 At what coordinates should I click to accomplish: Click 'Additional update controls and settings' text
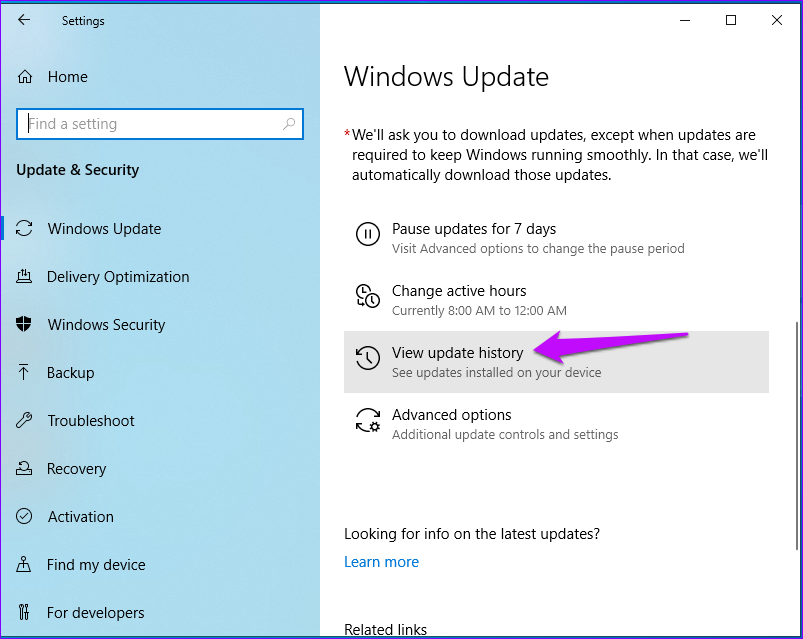505,435
